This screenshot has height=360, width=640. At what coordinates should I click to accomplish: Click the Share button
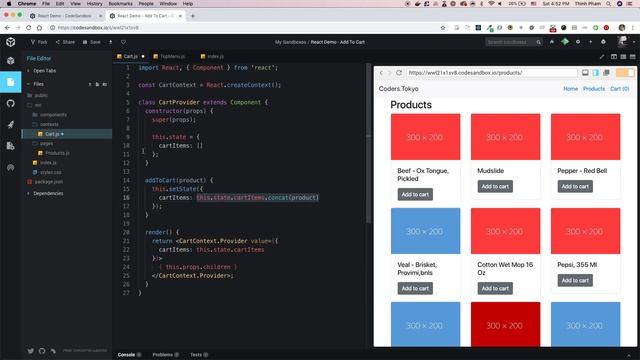(x=65, y=42)
